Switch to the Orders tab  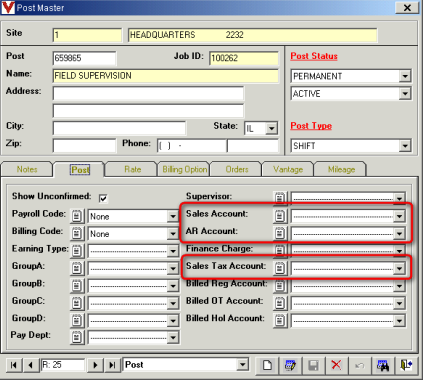(x=237, y=169)
